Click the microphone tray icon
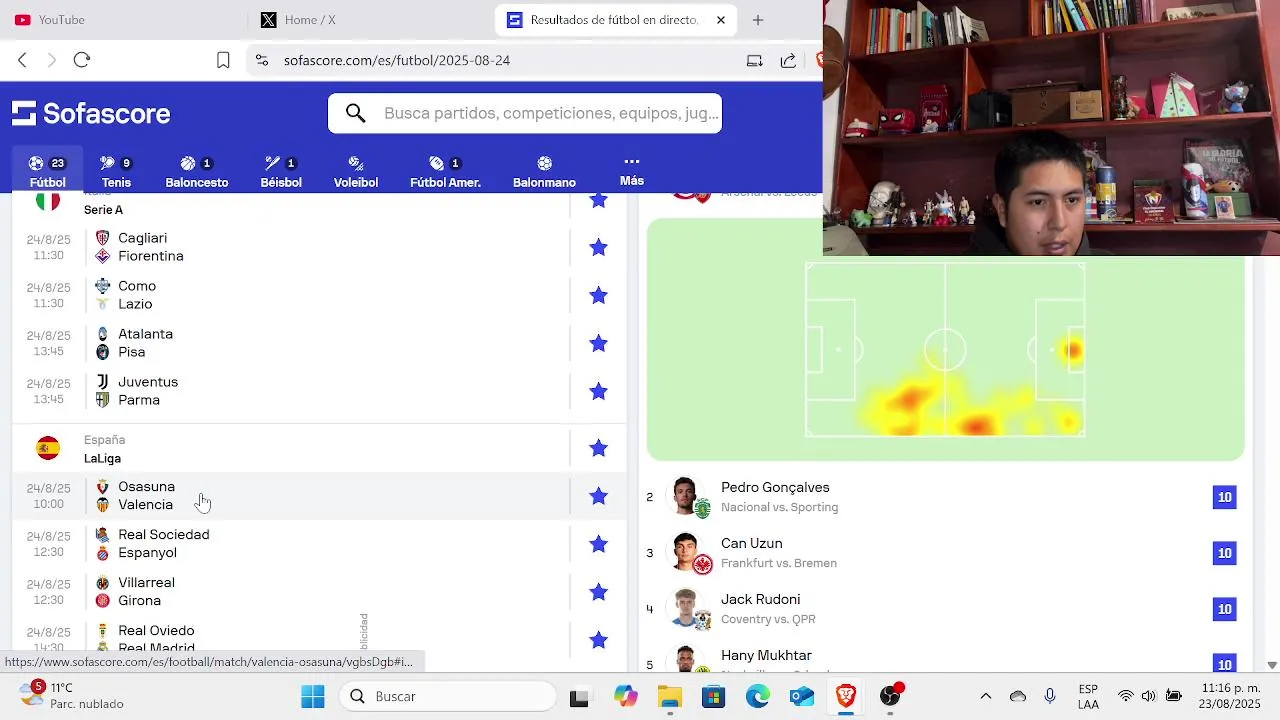This screenshot has width=1280, height=720. pos(1049,696)
